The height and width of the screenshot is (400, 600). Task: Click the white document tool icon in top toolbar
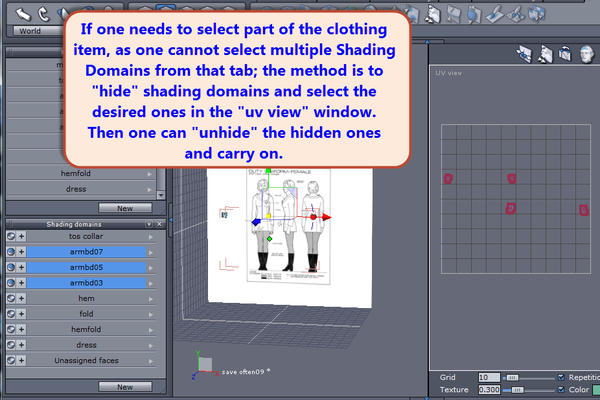(x=433, y=15)
